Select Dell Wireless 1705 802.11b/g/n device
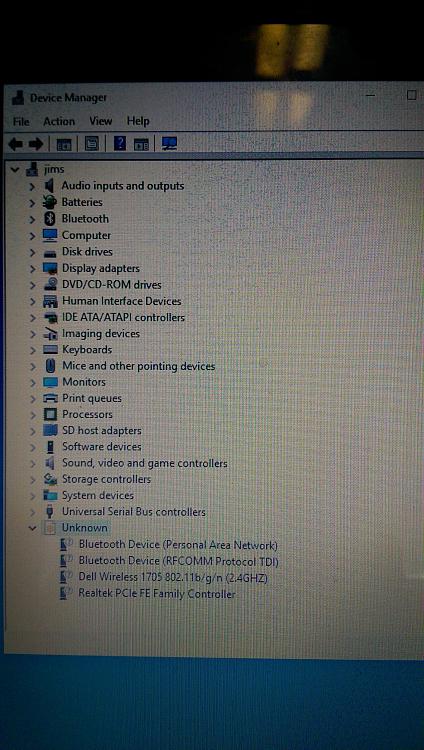424x750 pixels. click(x=173, y=577)
